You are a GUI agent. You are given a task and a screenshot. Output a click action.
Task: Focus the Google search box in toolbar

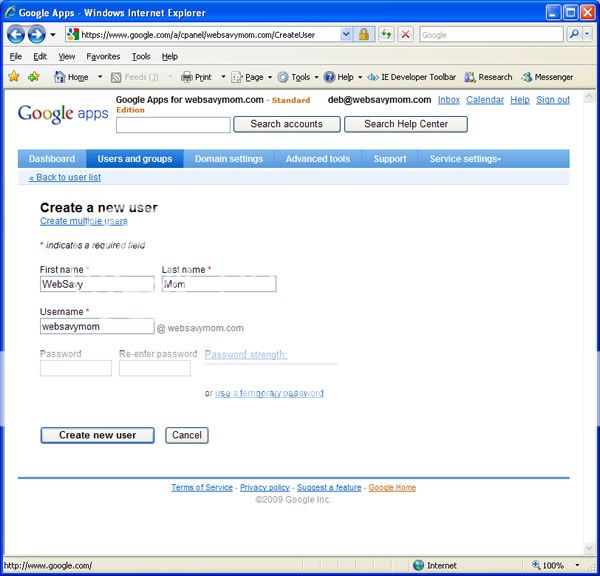point(491,35)
